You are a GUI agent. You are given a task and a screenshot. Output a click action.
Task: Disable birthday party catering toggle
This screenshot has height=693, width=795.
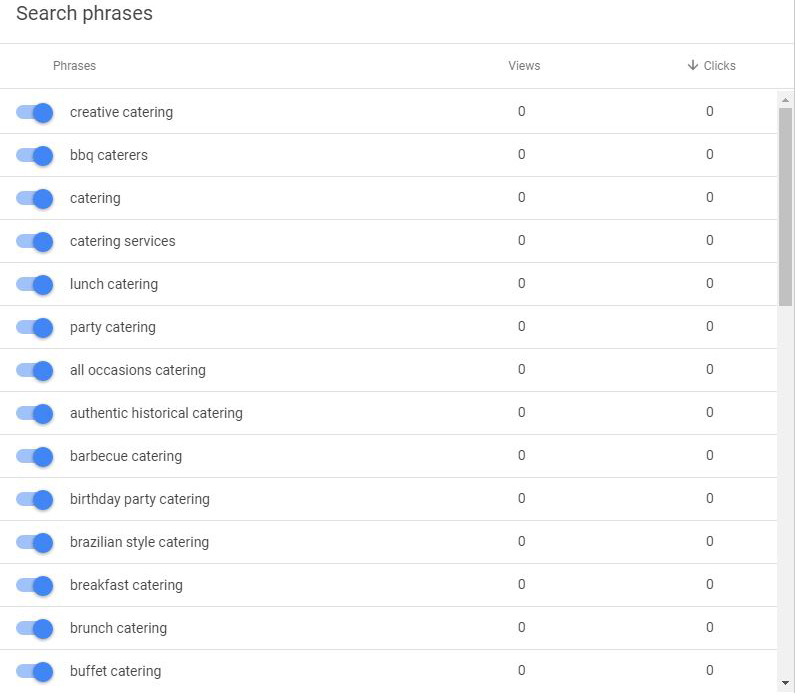(x=35, y=499)
